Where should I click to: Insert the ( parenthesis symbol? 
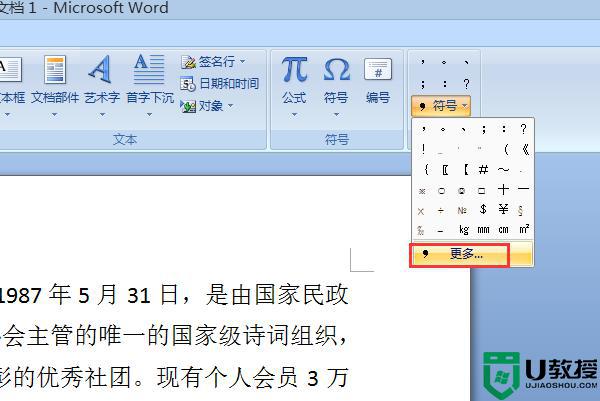click(505, 149)
